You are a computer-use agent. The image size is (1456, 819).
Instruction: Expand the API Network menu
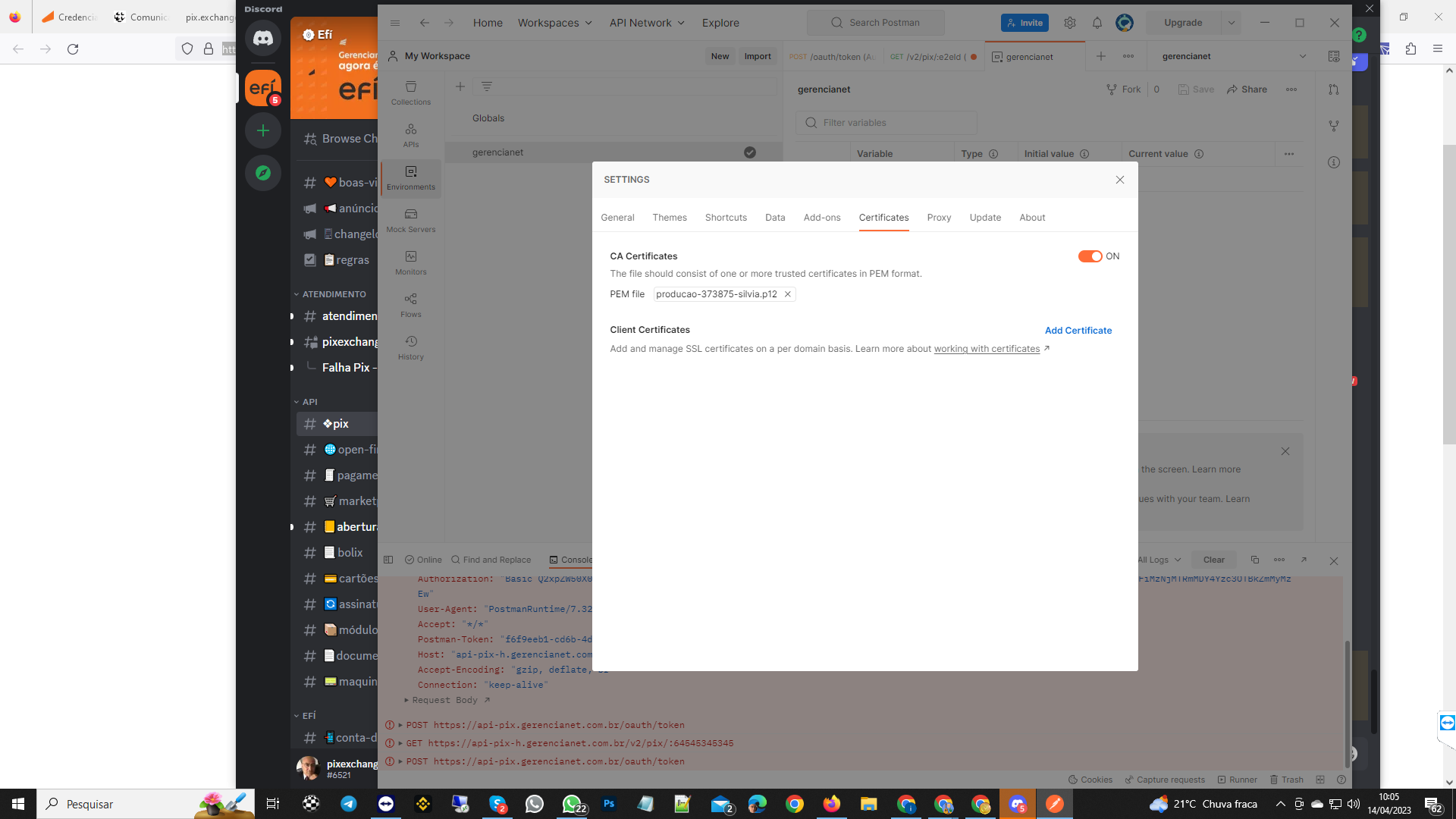point(647,23)
